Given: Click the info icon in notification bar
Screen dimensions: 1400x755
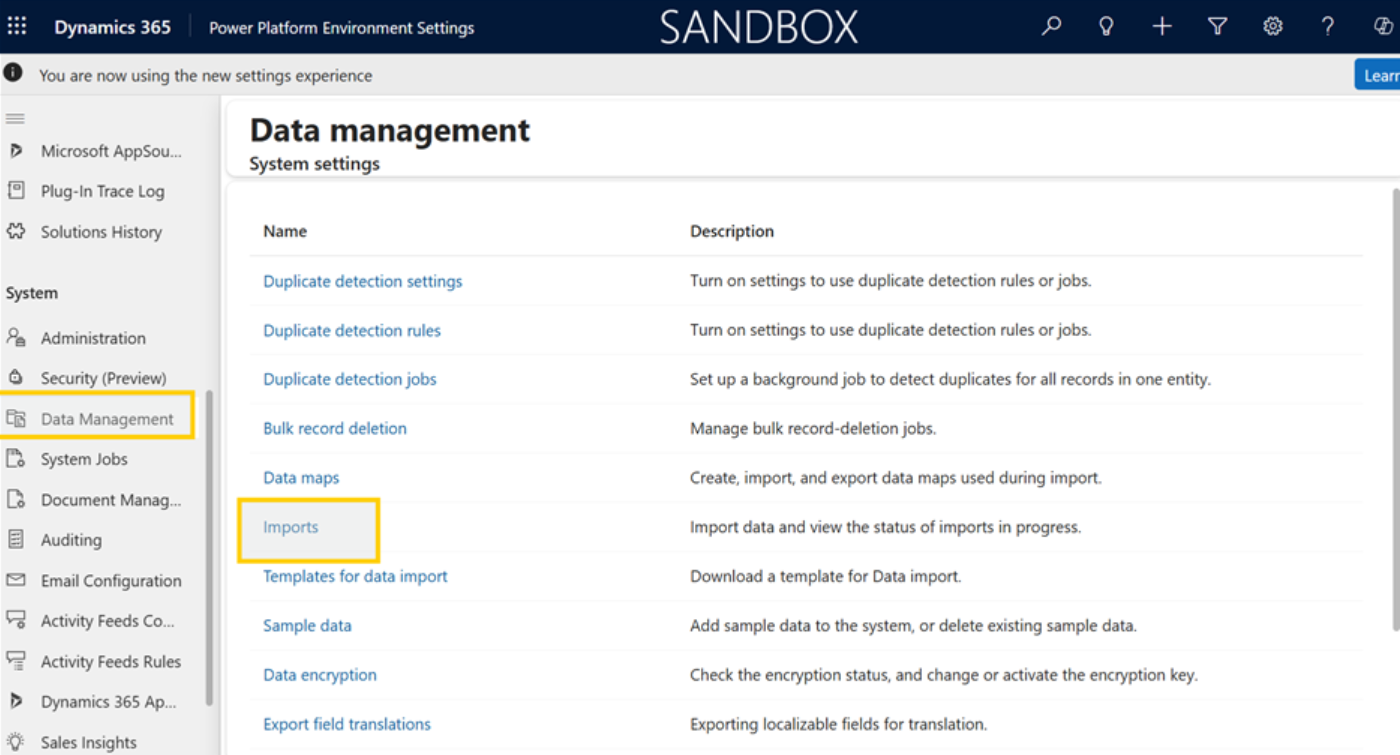Looking at the screenshot, I should (x=14, y=74).
